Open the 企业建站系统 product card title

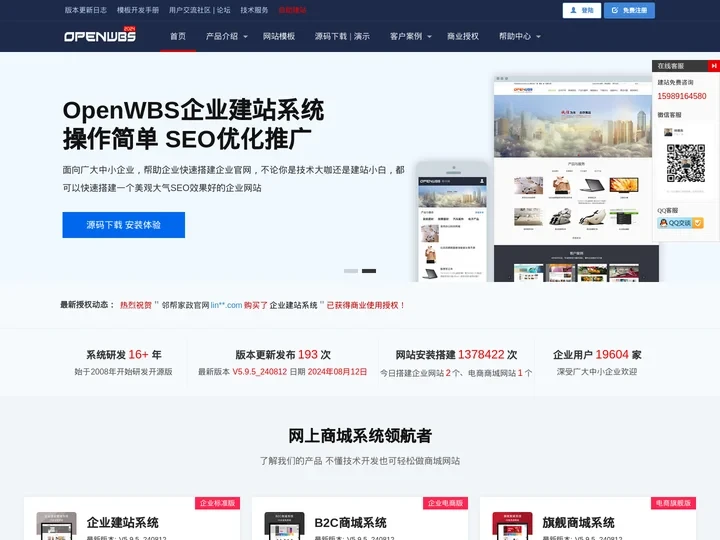(123, 523)
